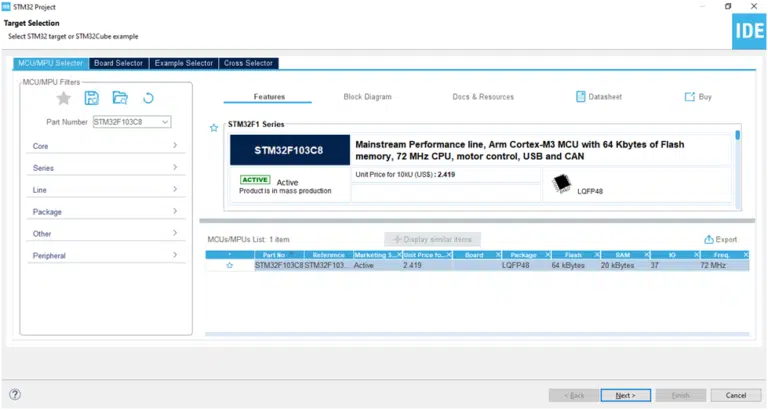Screen dimensions: 768x410
Task: Click the IDE logo in the header
Action: (749, 31)
